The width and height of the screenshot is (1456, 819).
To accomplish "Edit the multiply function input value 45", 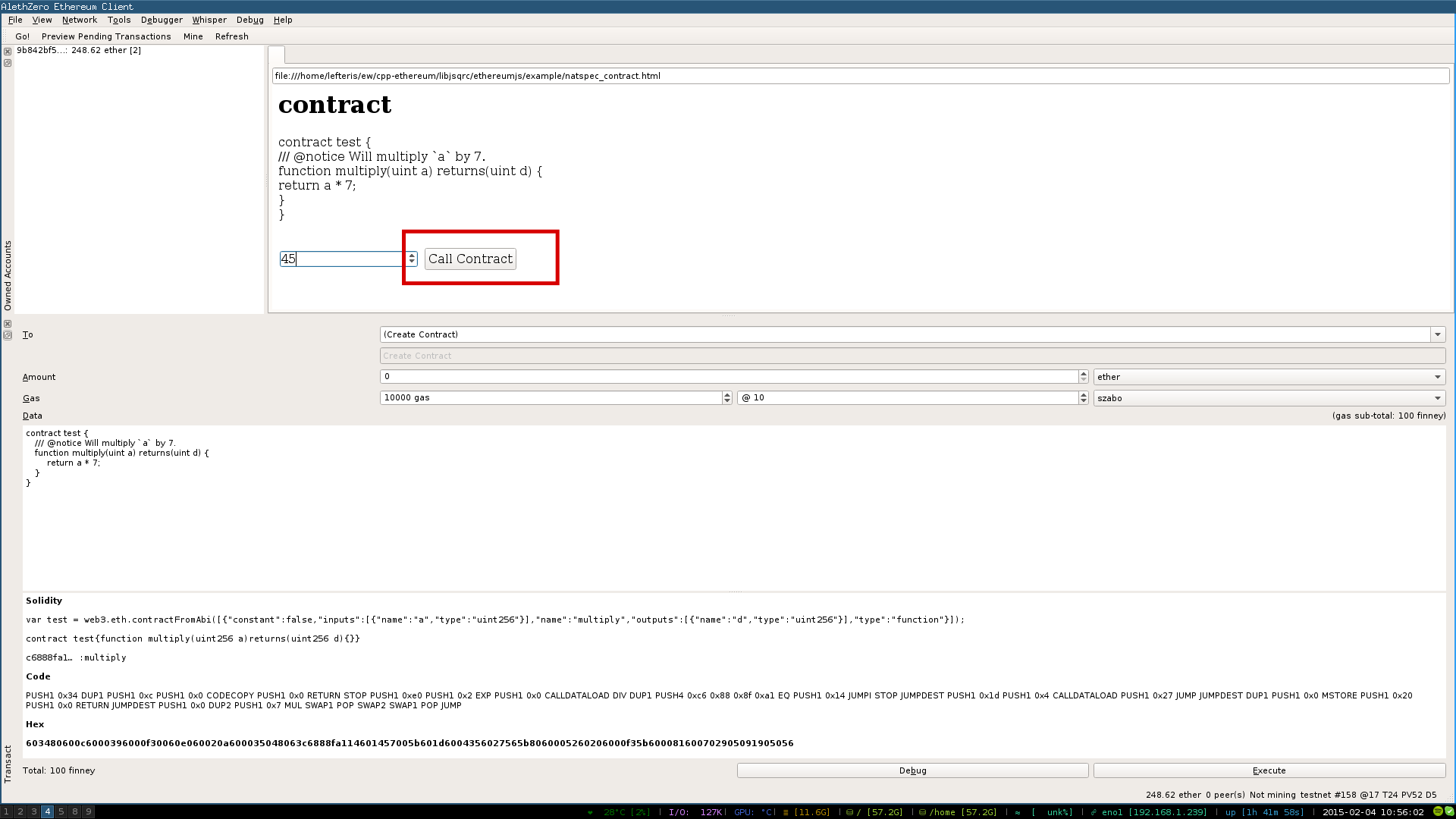I will (341, 259).
